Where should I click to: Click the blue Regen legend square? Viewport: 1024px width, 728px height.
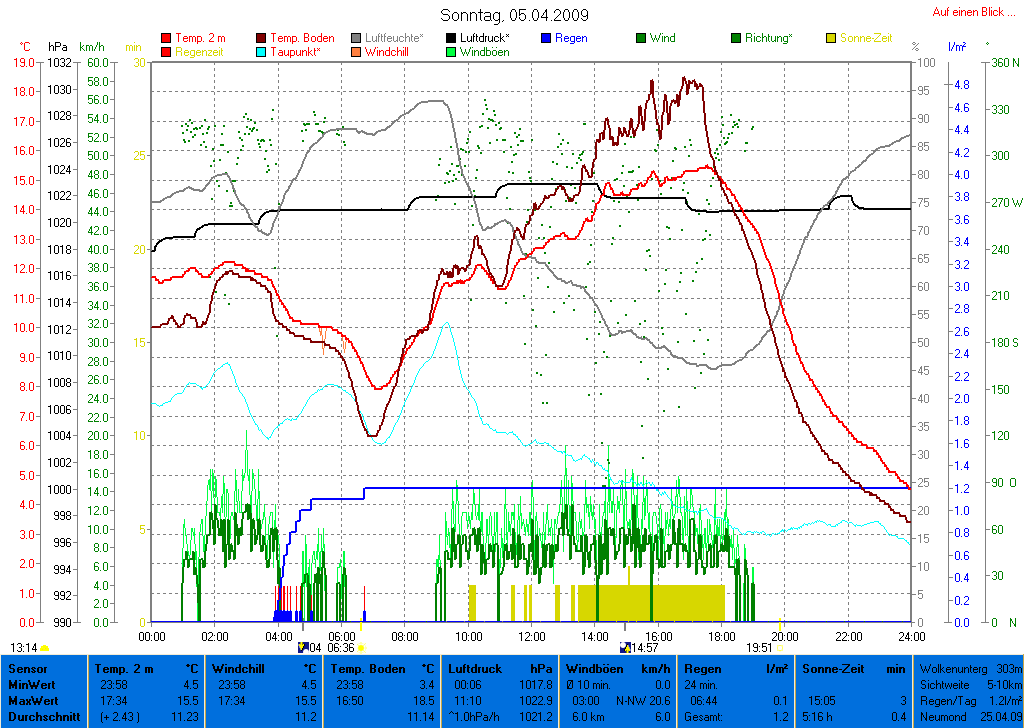(x=546, y=38)
